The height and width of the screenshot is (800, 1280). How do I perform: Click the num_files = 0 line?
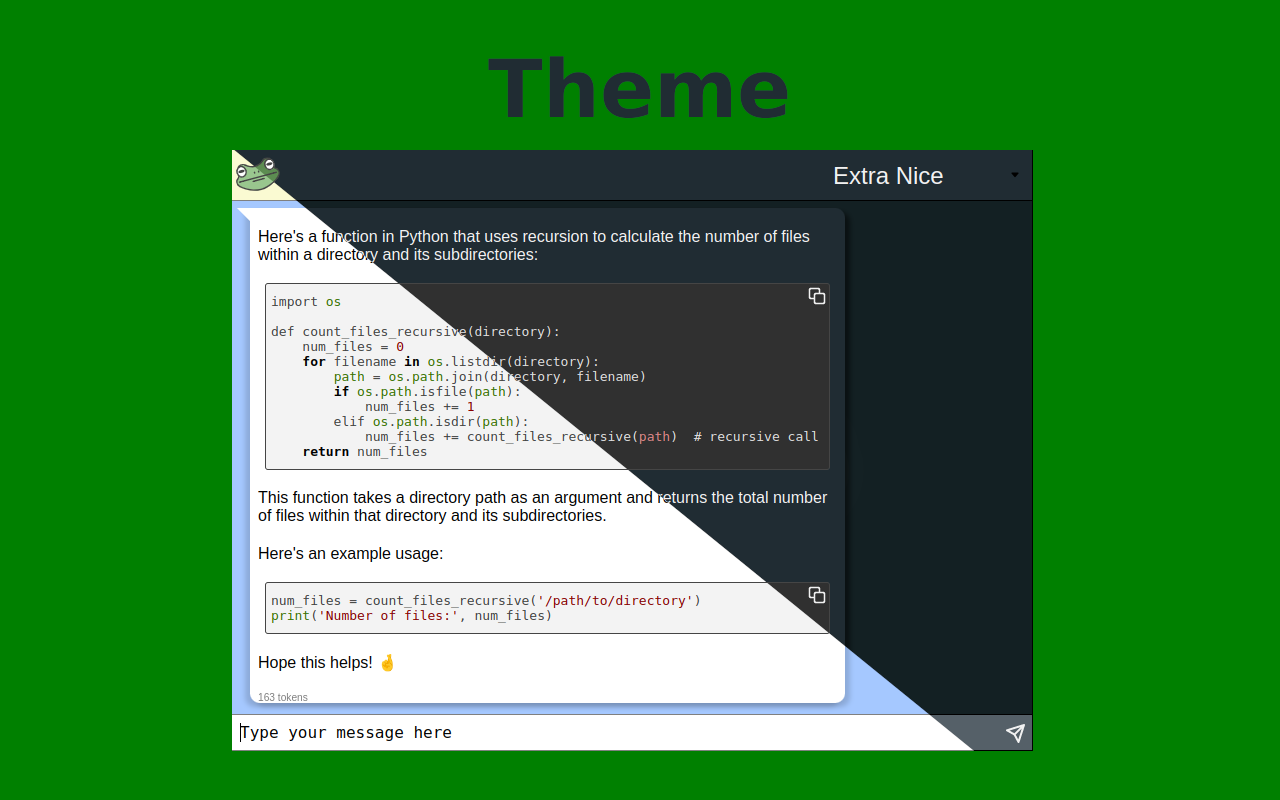point(353,346)
